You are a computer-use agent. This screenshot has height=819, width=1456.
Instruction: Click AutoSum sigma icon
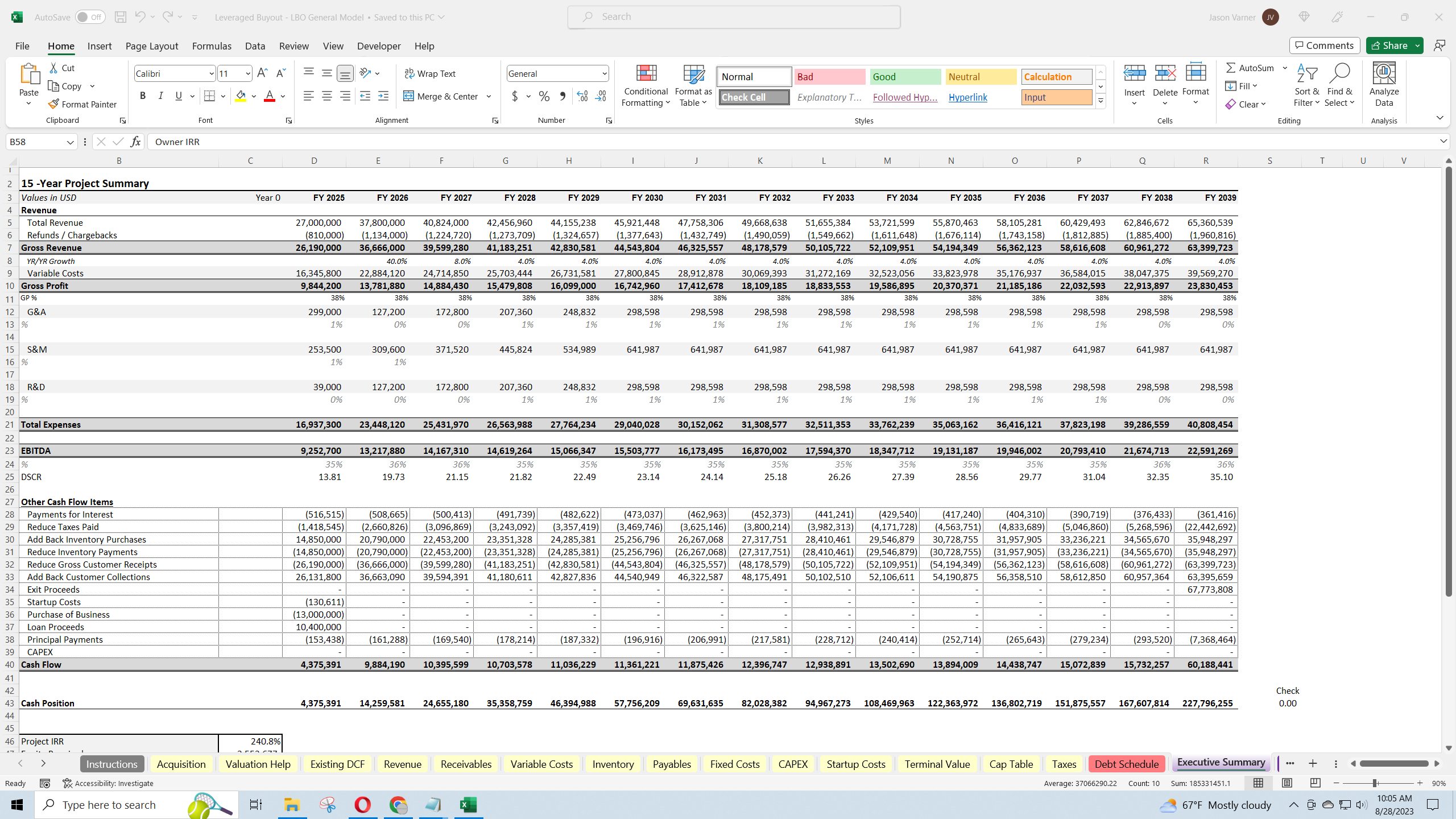1231,68
